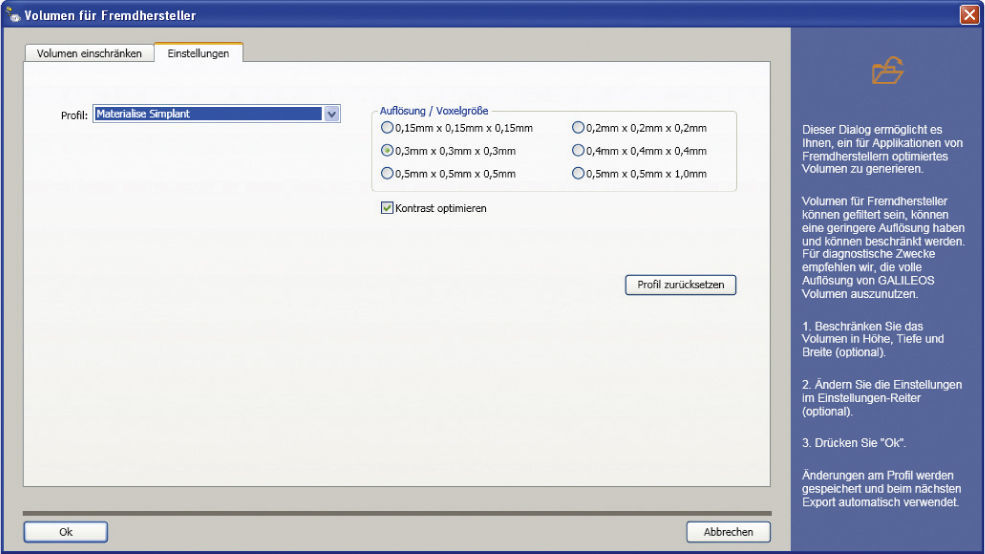
Task: Confirm the dialog with Ok
Action: (66, 532)
